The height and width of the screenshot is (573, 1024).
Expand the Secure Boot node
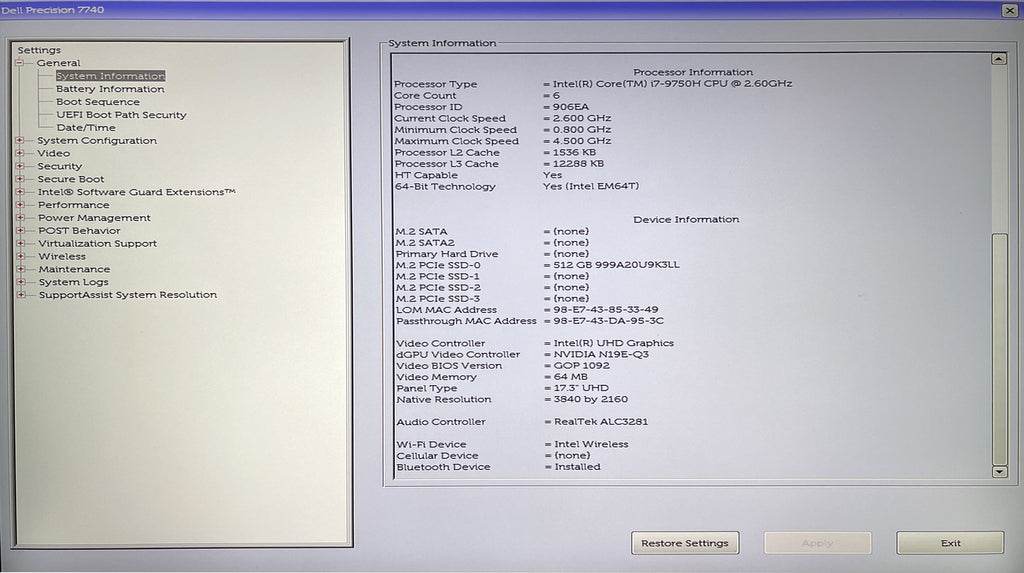[20, 179]
